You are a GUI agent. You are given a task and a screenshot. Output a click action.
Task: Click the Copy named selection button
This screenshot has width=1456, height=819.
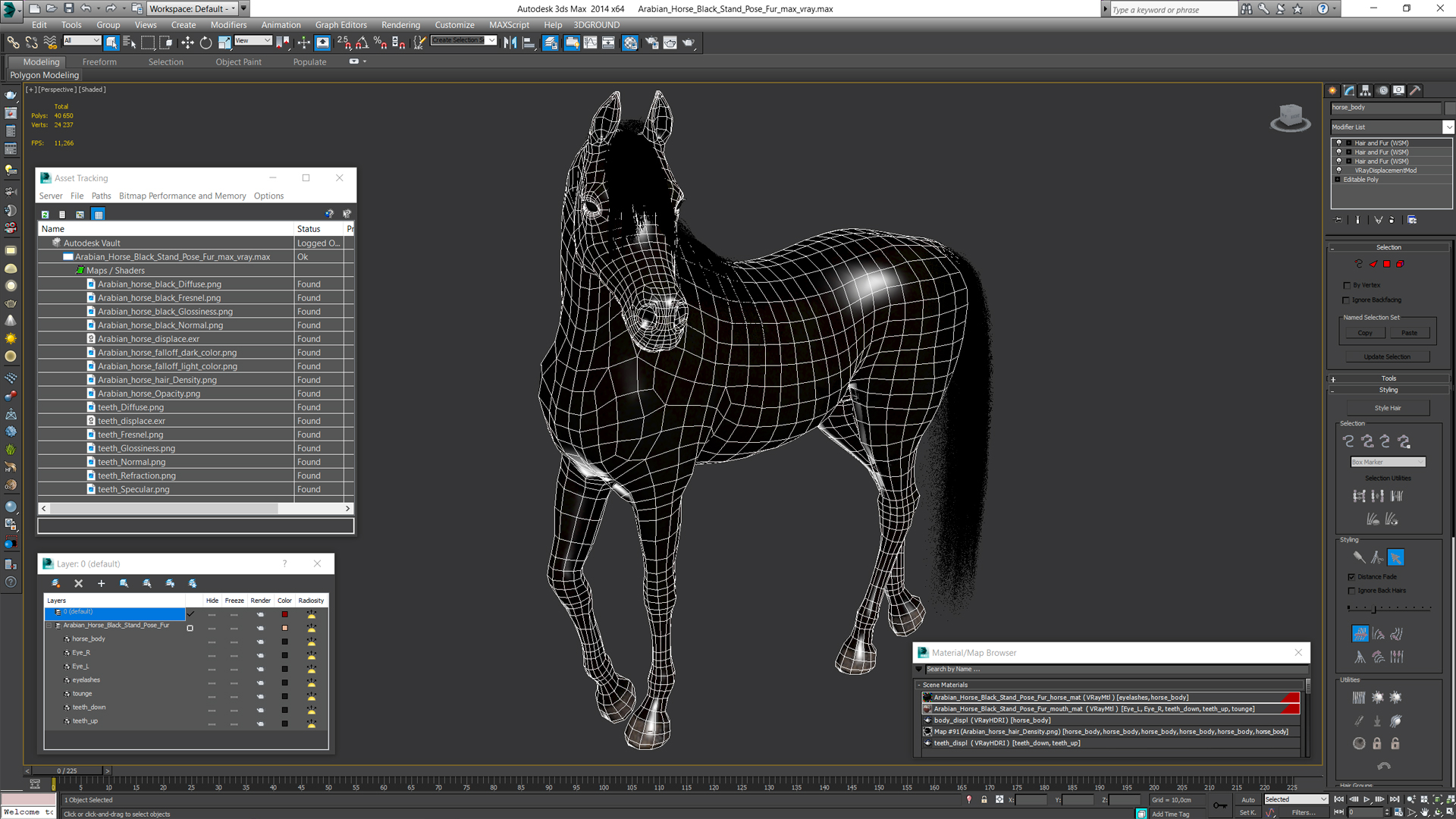click(x=1365, y=333)
